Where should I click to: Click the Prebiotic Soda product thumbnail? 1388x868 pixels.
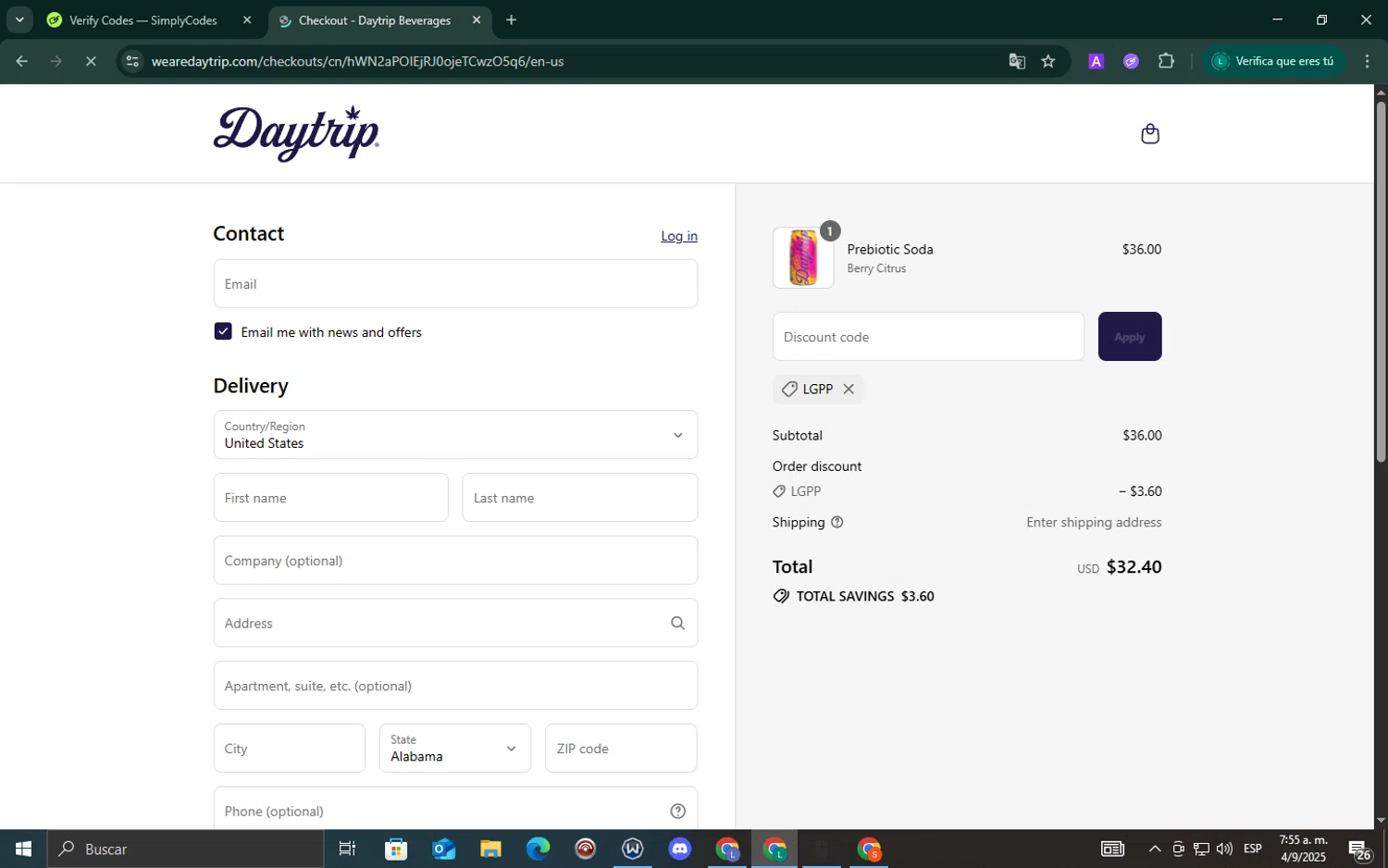803,258
